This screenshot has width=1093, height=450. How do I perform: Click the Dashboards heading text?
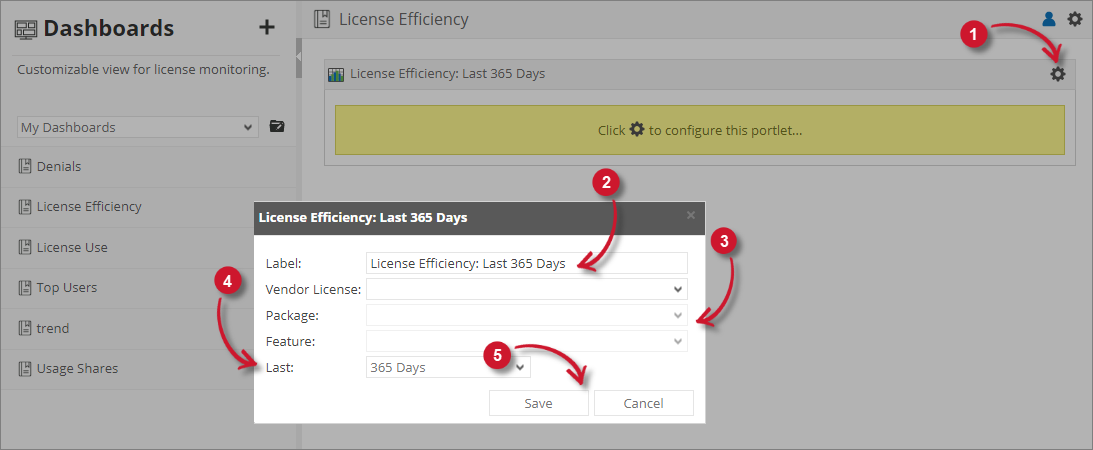(109, 29)
